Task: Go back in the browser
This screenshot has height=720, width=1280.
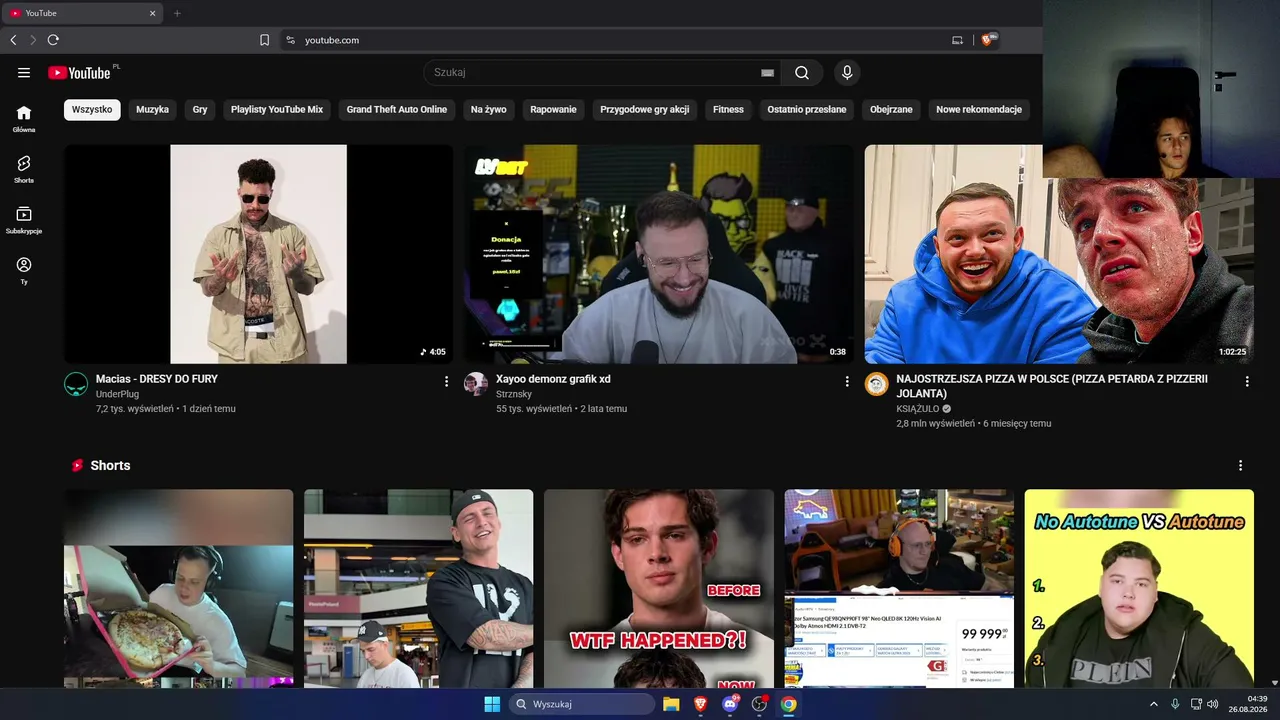Action: tap(13, 40)
